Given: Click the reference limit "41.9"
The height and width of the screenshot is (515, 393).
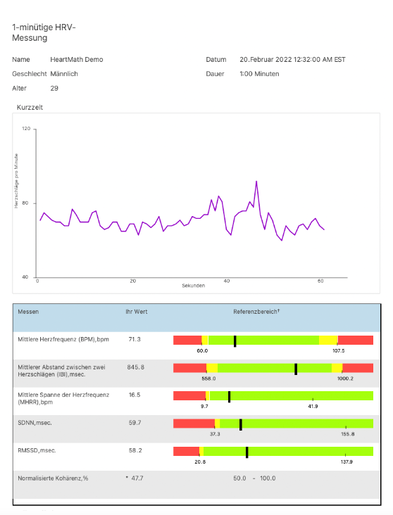Looking at the screenshot, I should coord(313,406).
